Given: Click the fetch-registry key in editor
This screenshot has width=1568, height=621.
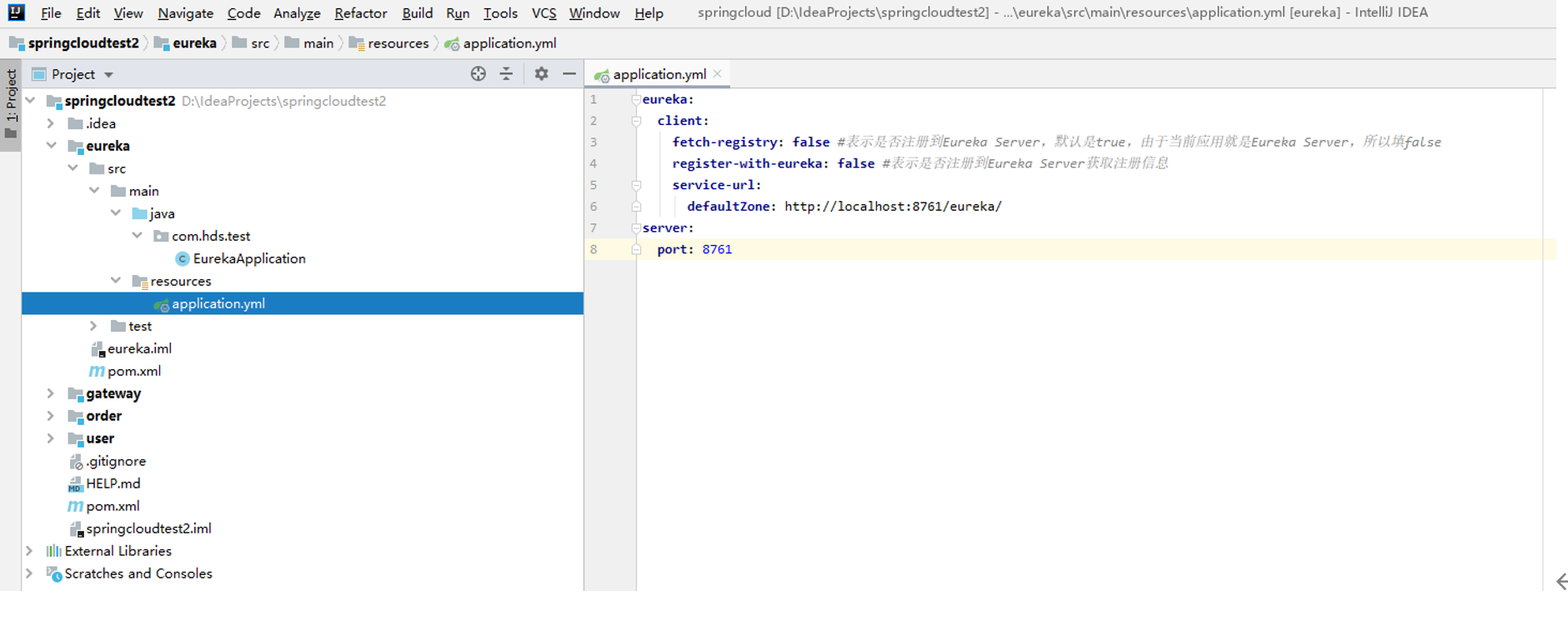Looking at the screenshot, I should click(725, 142).
